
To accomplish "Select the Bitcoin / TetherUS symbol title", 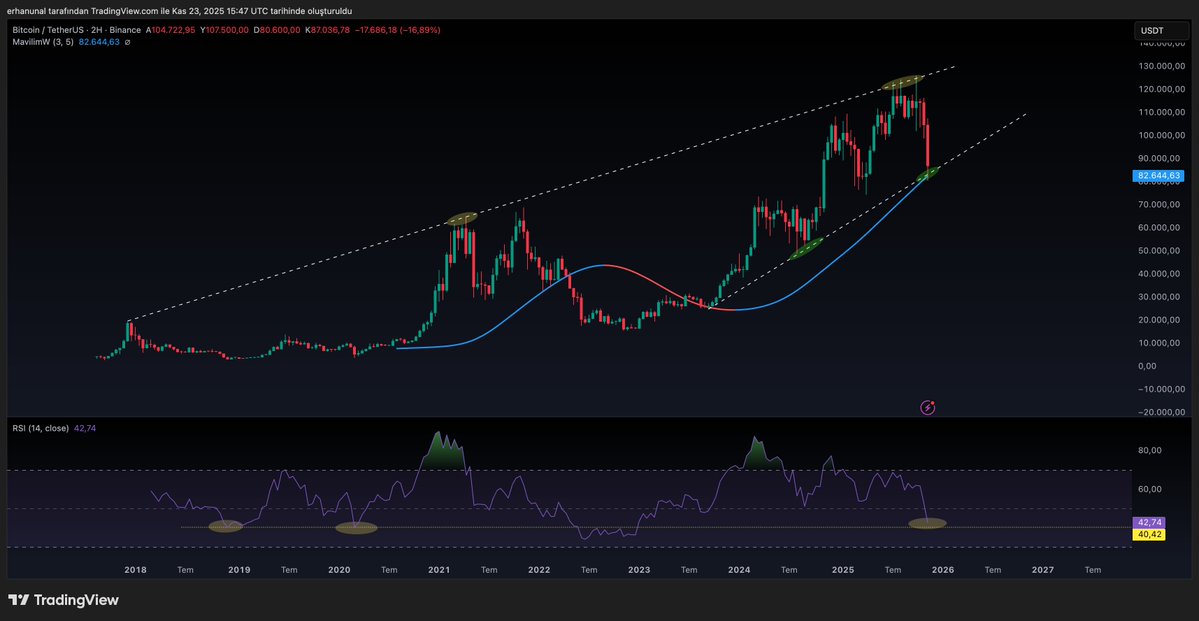I will pos(76,30).
